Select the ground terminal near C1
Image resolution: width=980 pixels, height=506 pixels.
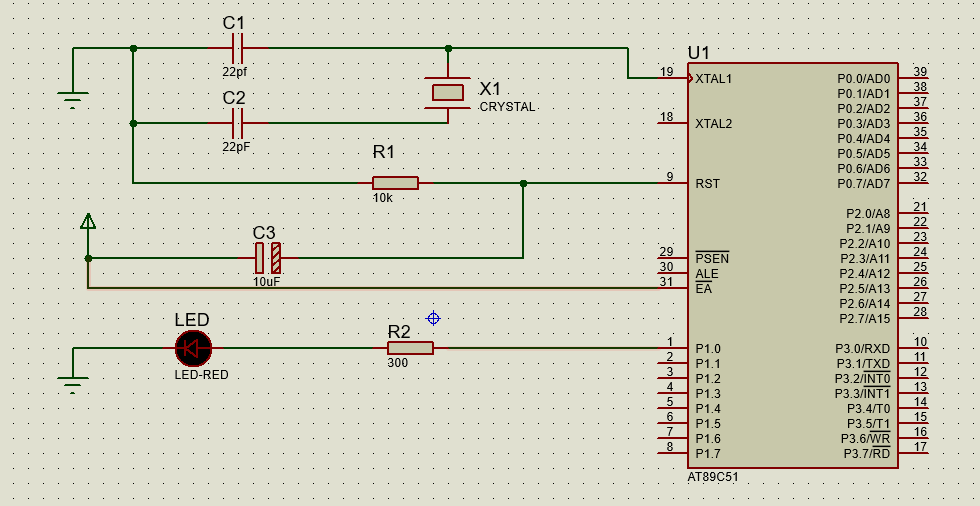73,100
